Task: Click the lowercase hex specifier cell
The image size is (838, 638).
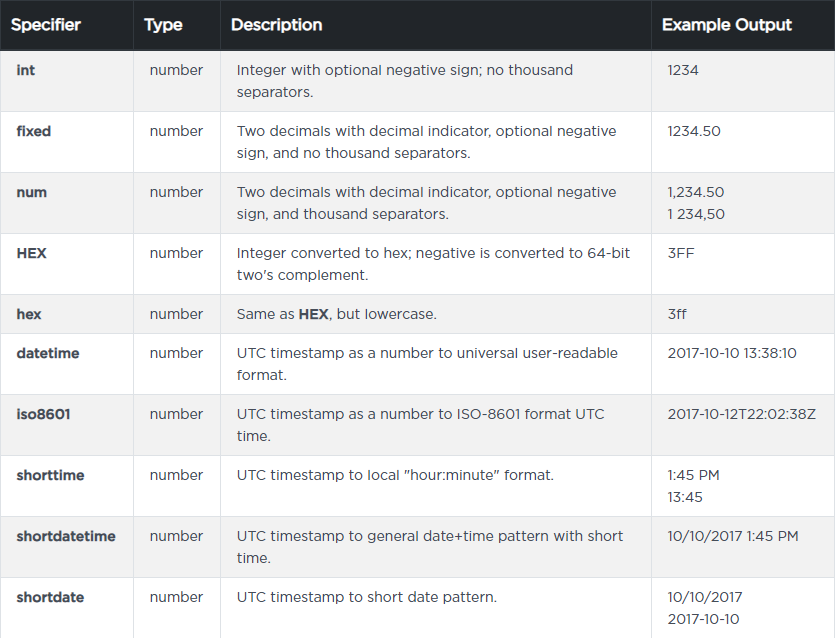Action: tap(29, 315)
